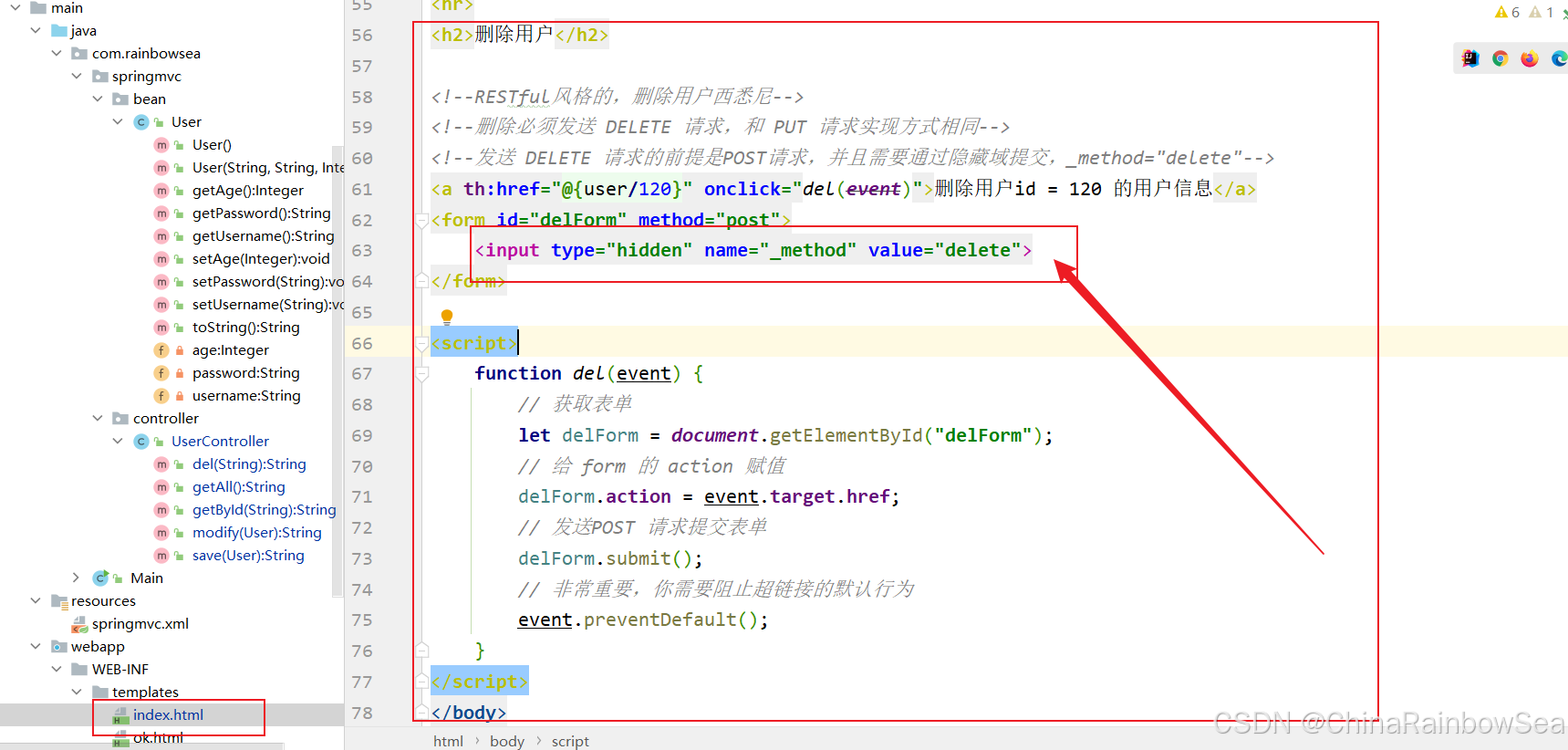Collapse the WEB-INF folder node

pos(57,669)
